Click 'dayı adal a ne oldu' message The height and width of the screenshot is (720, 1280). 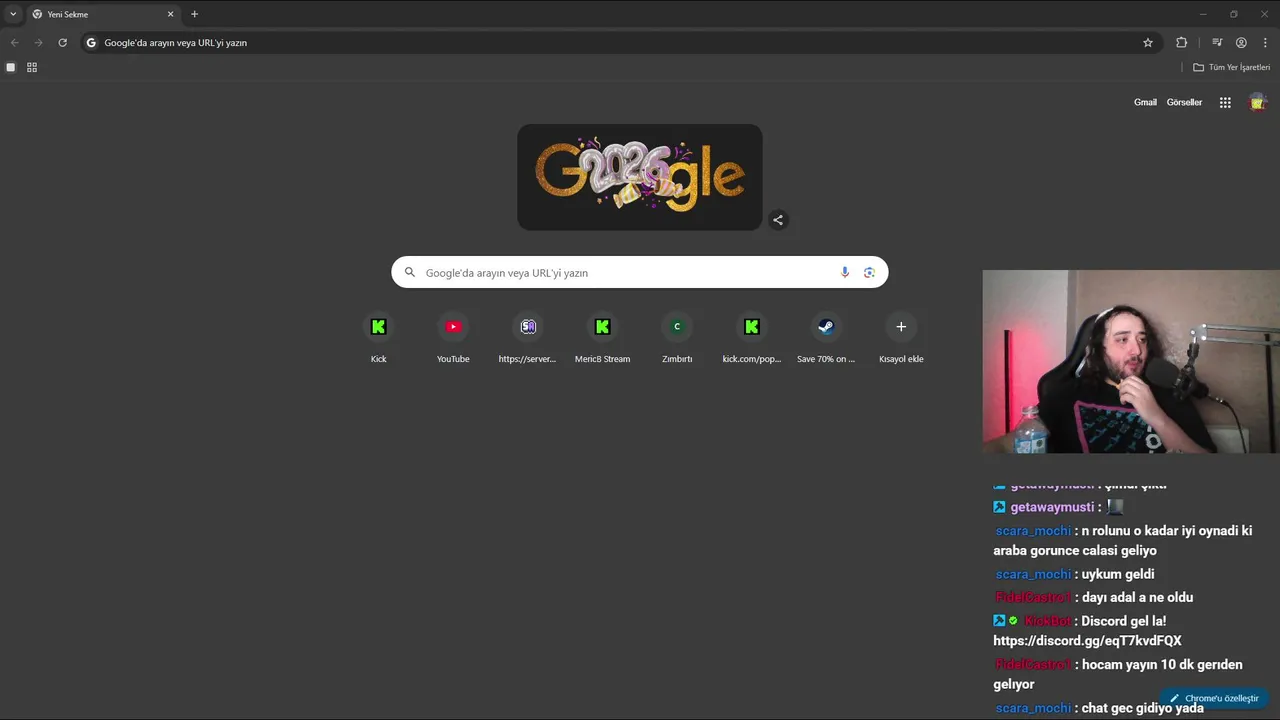(1137, 597)
